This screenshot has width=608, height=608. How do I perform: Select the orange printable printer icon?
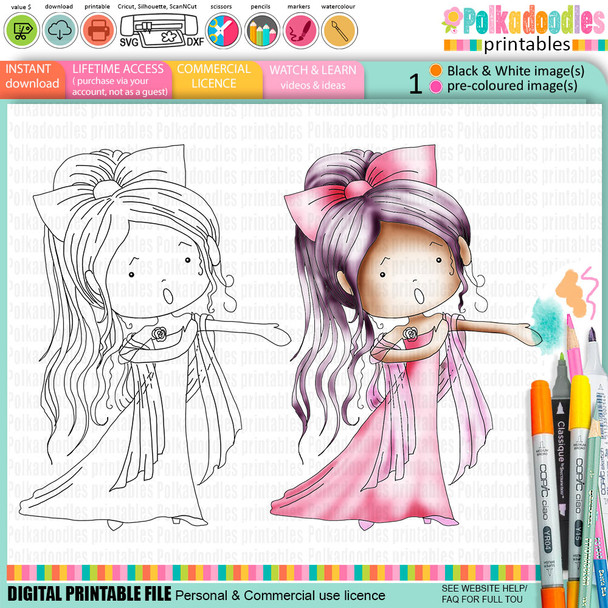click(96, 31)
